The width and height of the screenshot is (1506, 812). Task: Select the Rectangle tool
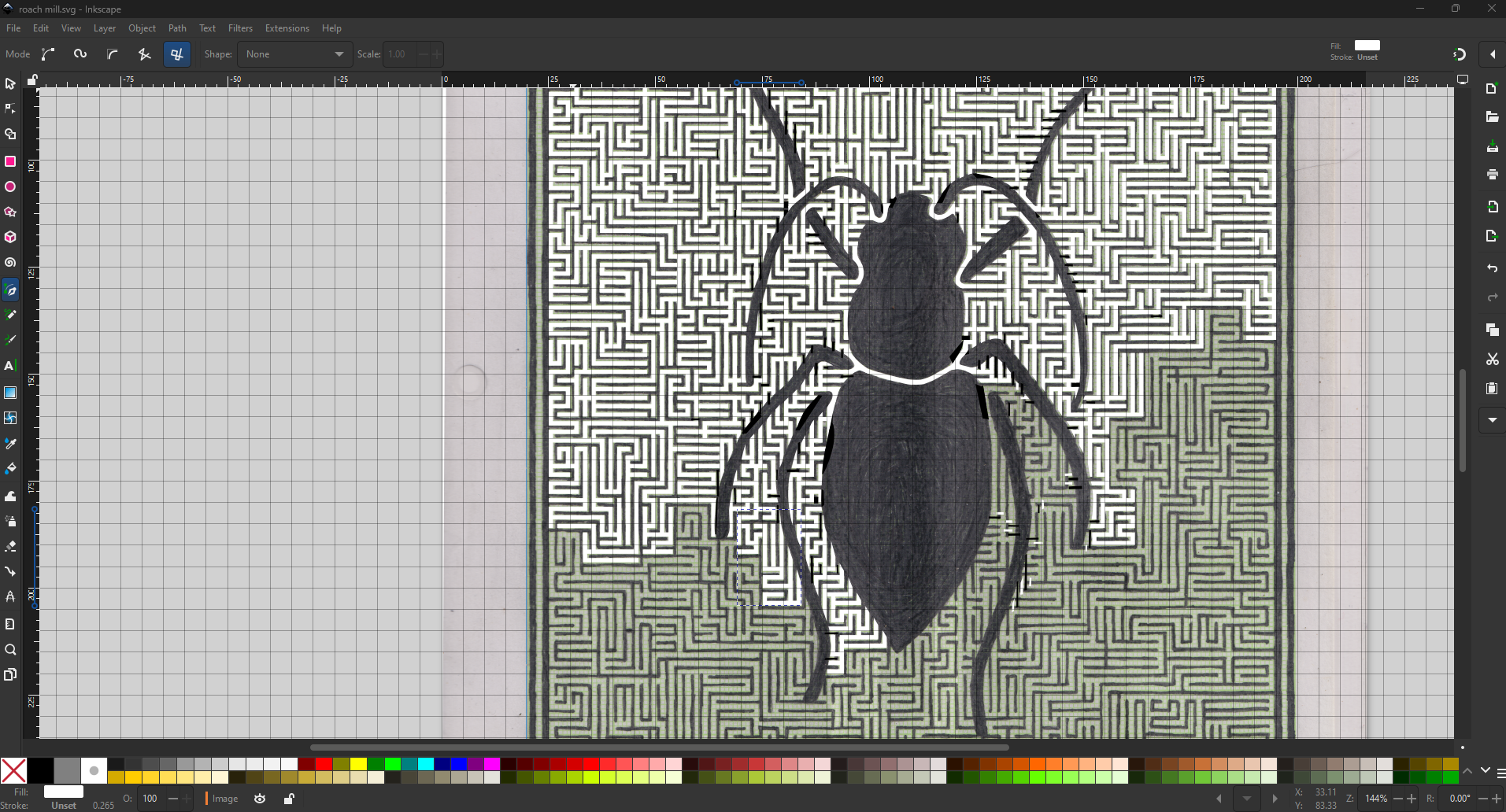point(10,161)
